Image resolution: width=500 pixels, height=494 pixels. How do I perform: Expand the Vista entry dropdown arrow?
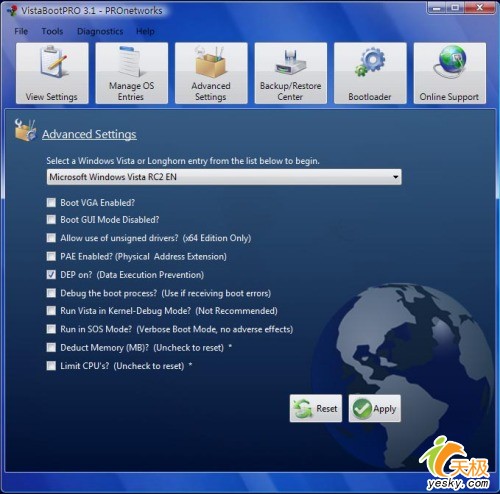click(x=395, y=177)
